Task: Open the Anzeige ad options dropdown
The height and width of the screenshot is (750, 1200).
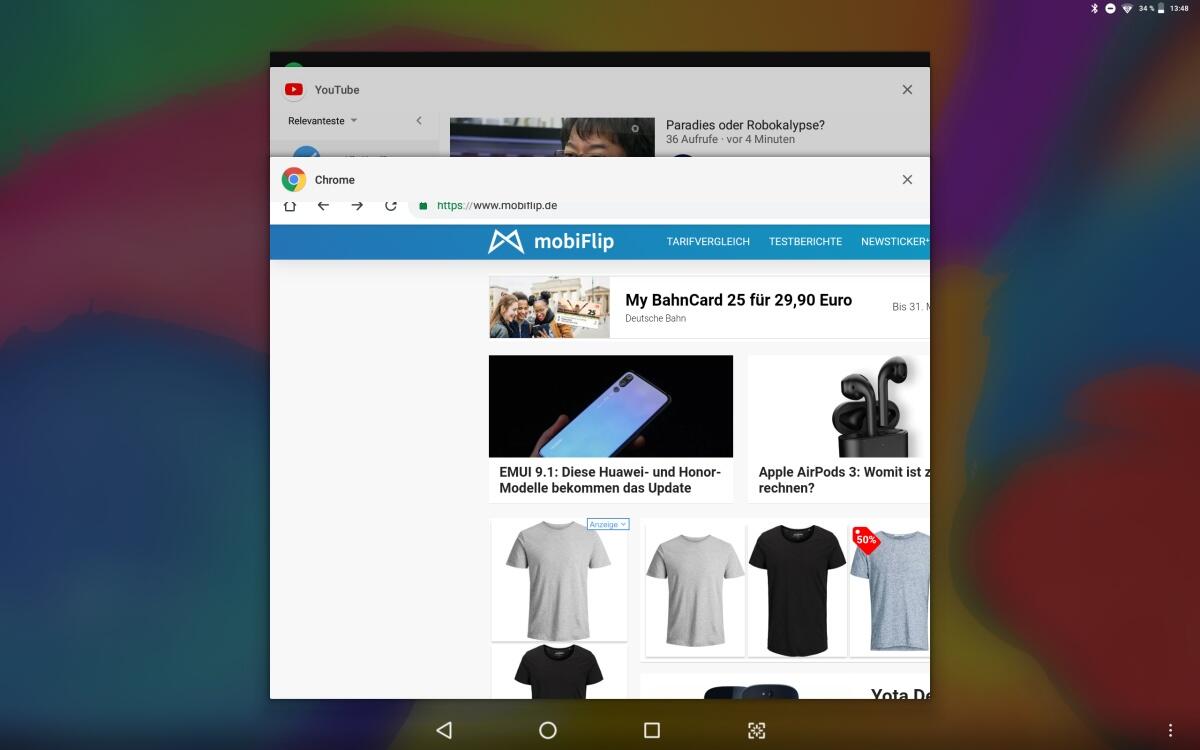Action: (608, 524)
